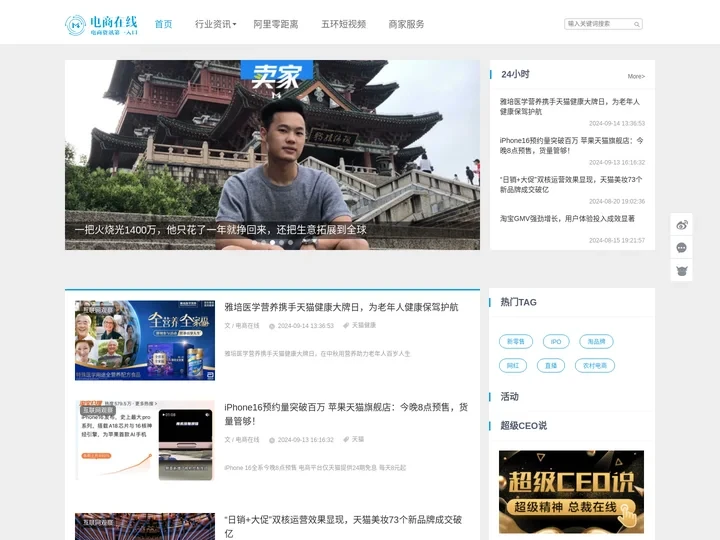Open the 超级CEO说 banner image
Screen dimensions: 720x540
point(571,492)
